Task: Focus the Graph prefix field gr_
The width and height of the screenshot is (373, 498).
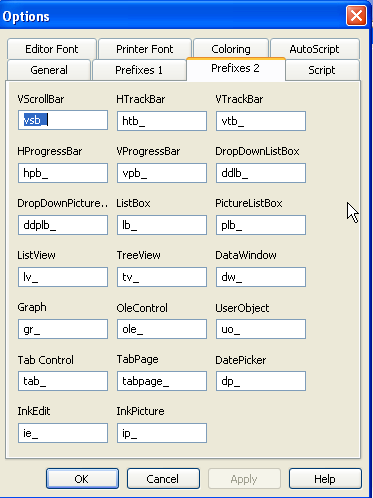Action: click(63, 329)
